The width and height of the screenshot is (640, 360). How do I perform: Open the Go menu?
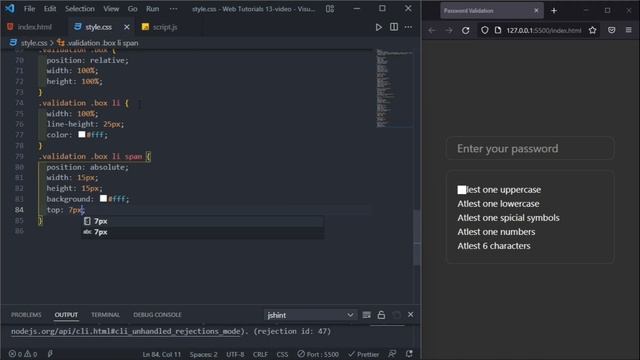pyautogui.click(x=132, y=9)
